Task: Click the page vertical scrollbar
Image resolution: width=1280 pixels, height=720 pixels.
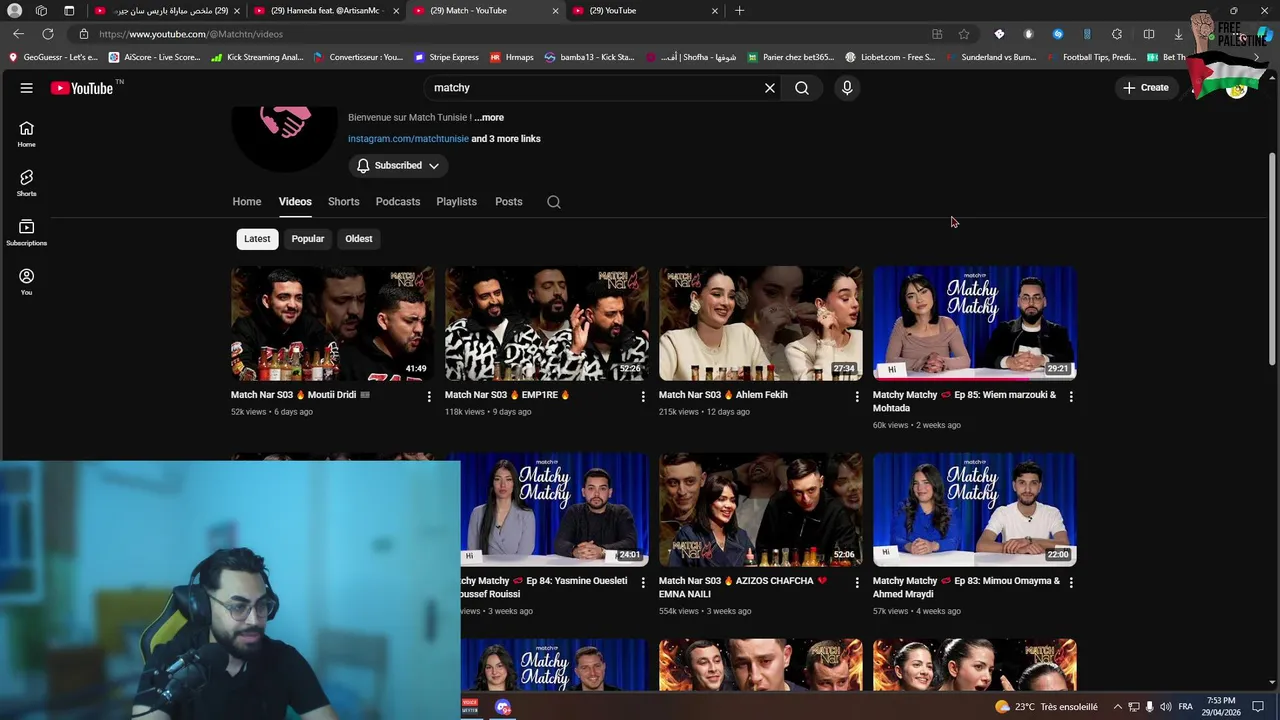Action: coord(1272,260)
